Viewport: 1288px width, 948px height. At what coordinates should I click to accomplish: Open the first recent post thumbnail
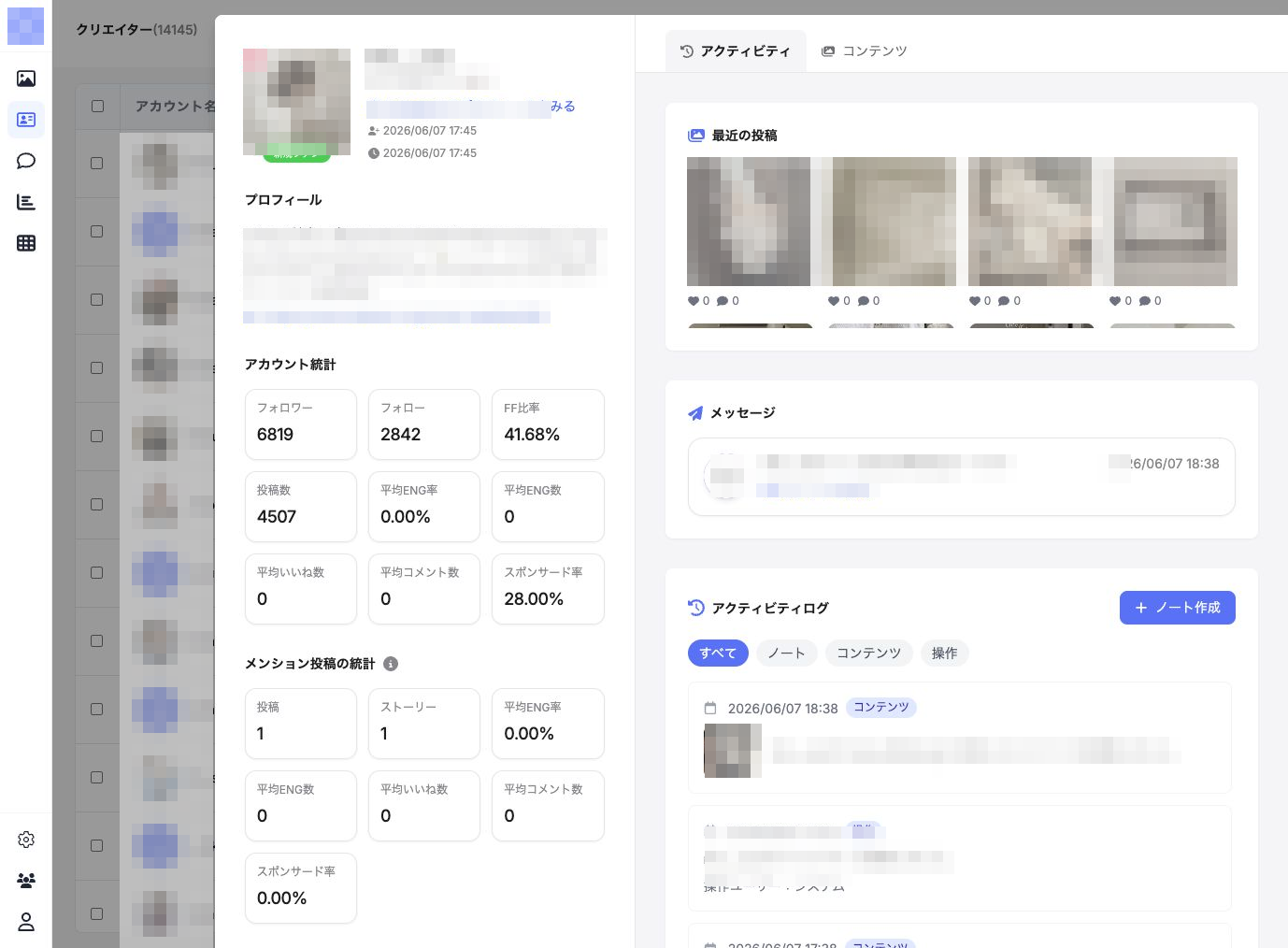click(x=749, y=222)
